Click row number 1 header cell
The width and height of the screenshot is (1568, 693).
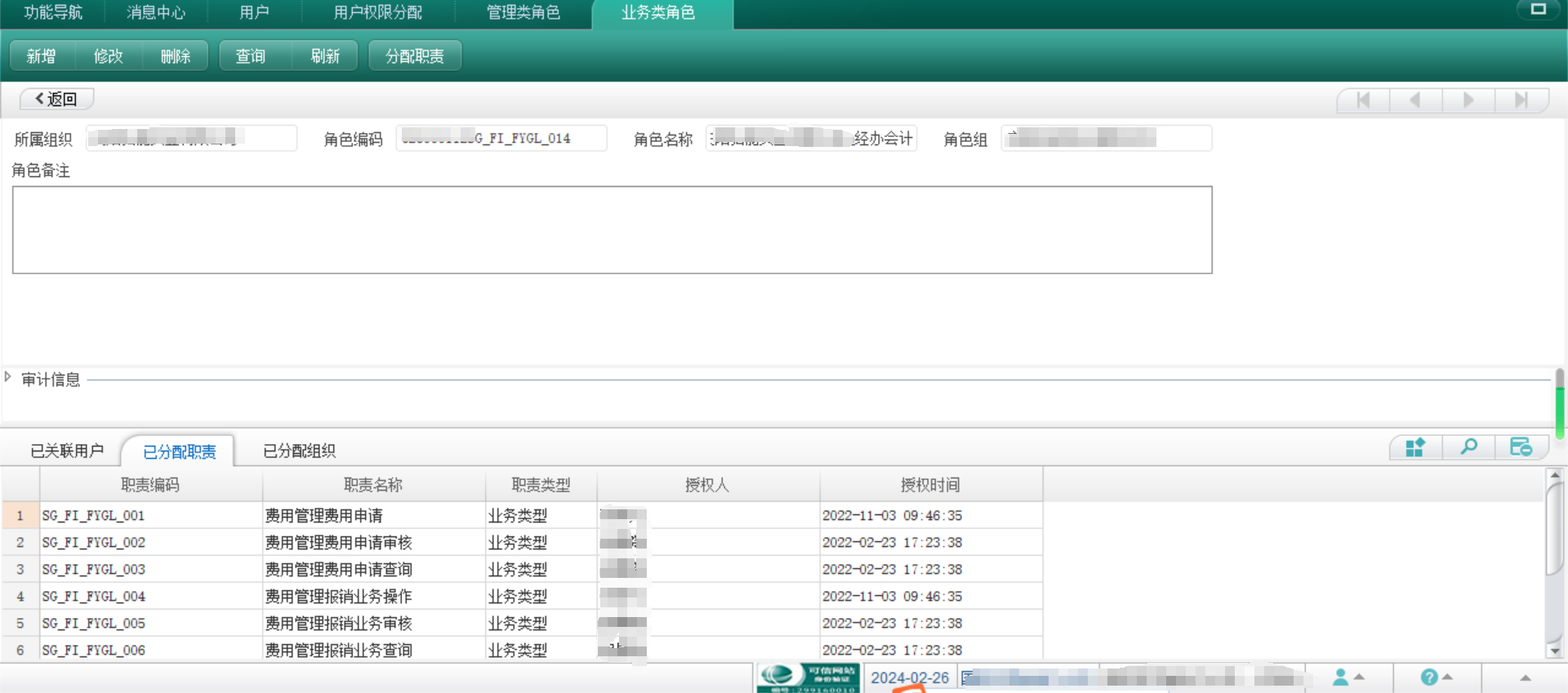click(20, 515)
